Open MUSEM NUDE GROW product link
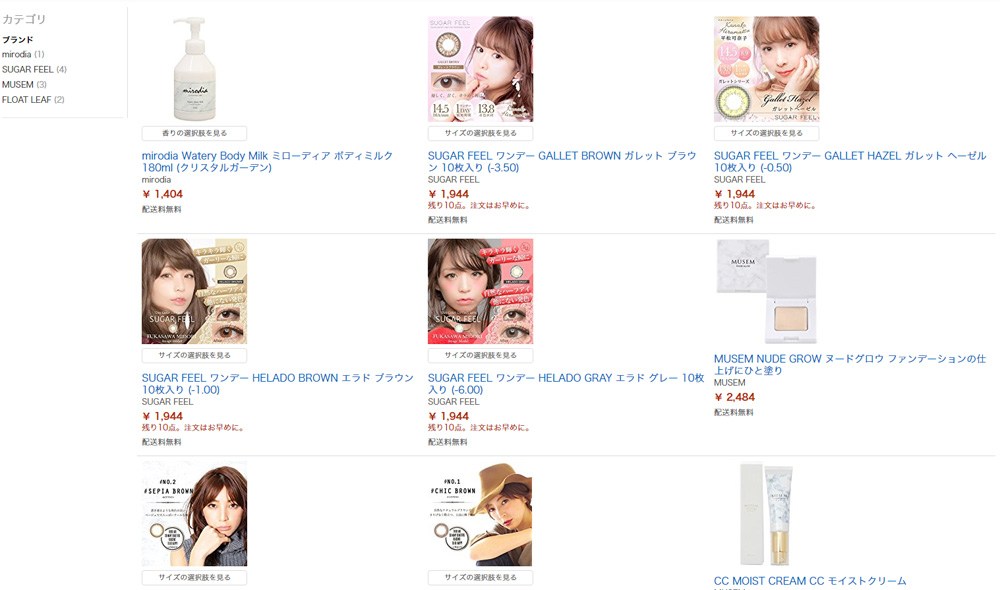Viewport: 1000px width, 590px height. click(849, 364)
